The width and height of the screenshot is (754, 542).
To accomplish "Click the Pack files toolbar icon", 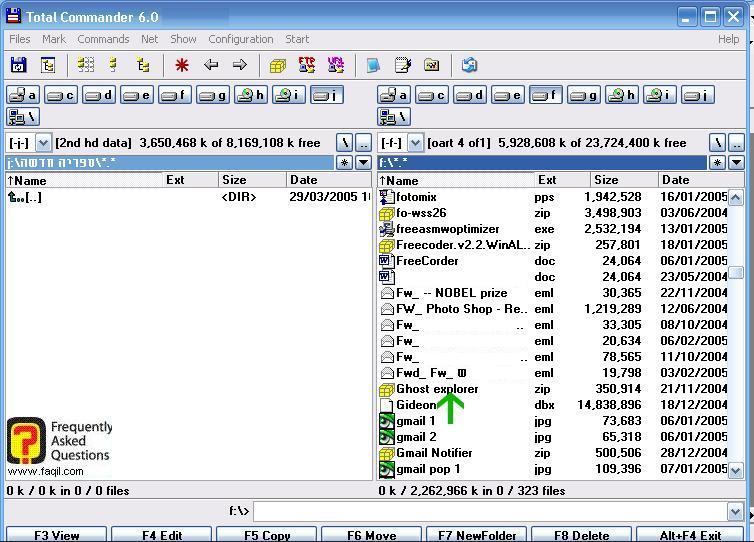I will 278,65.
